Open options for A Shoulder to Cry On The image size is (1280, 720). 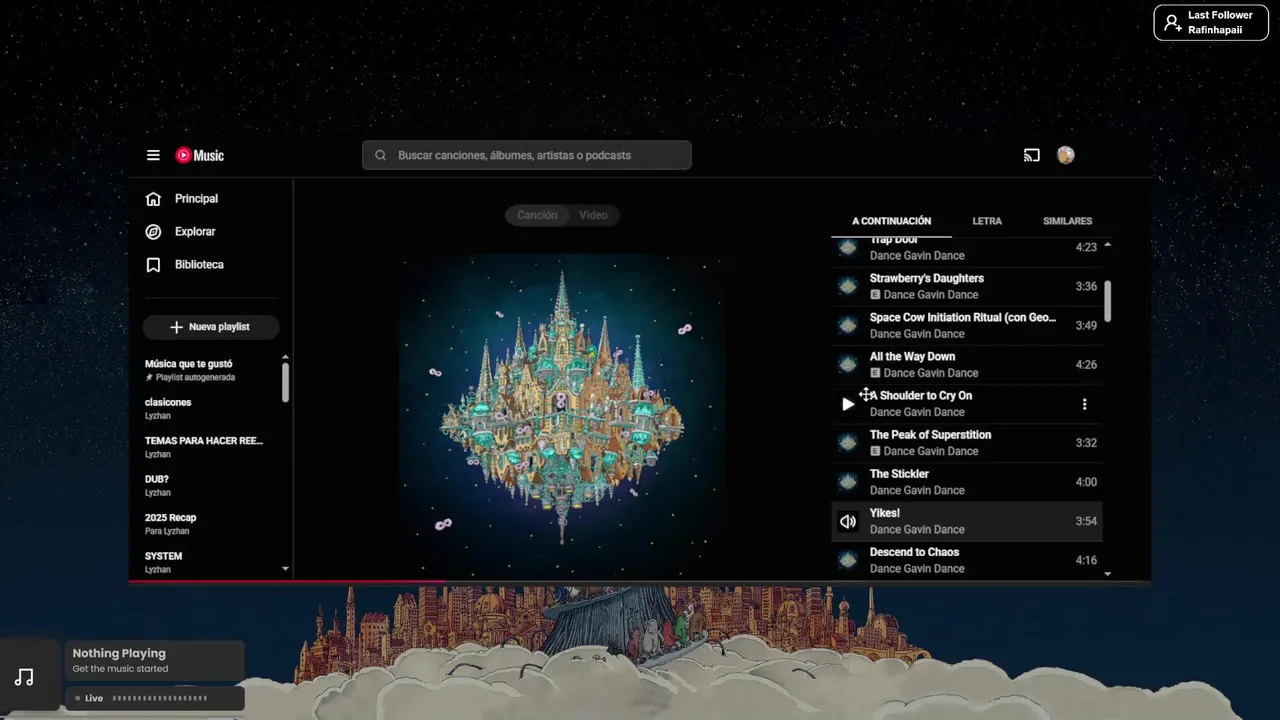tap(1084, 404)
